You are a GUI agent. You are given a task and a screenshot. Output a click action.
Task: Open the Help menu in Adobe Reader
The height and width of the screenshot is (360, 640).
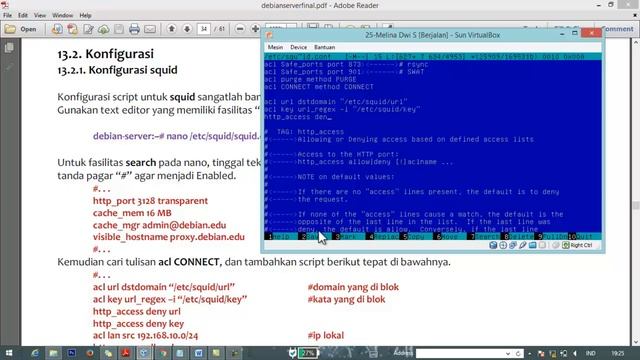[85, 16]
